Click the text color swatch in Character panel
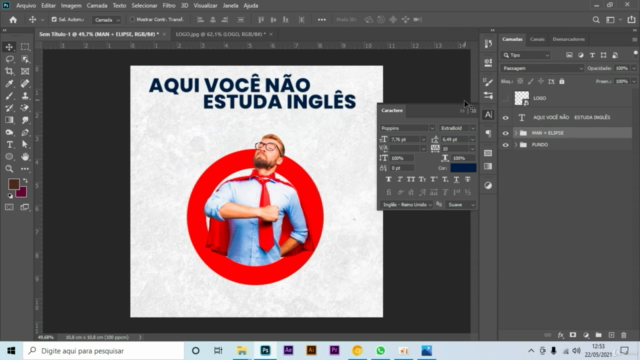 (x=463, y=168)
